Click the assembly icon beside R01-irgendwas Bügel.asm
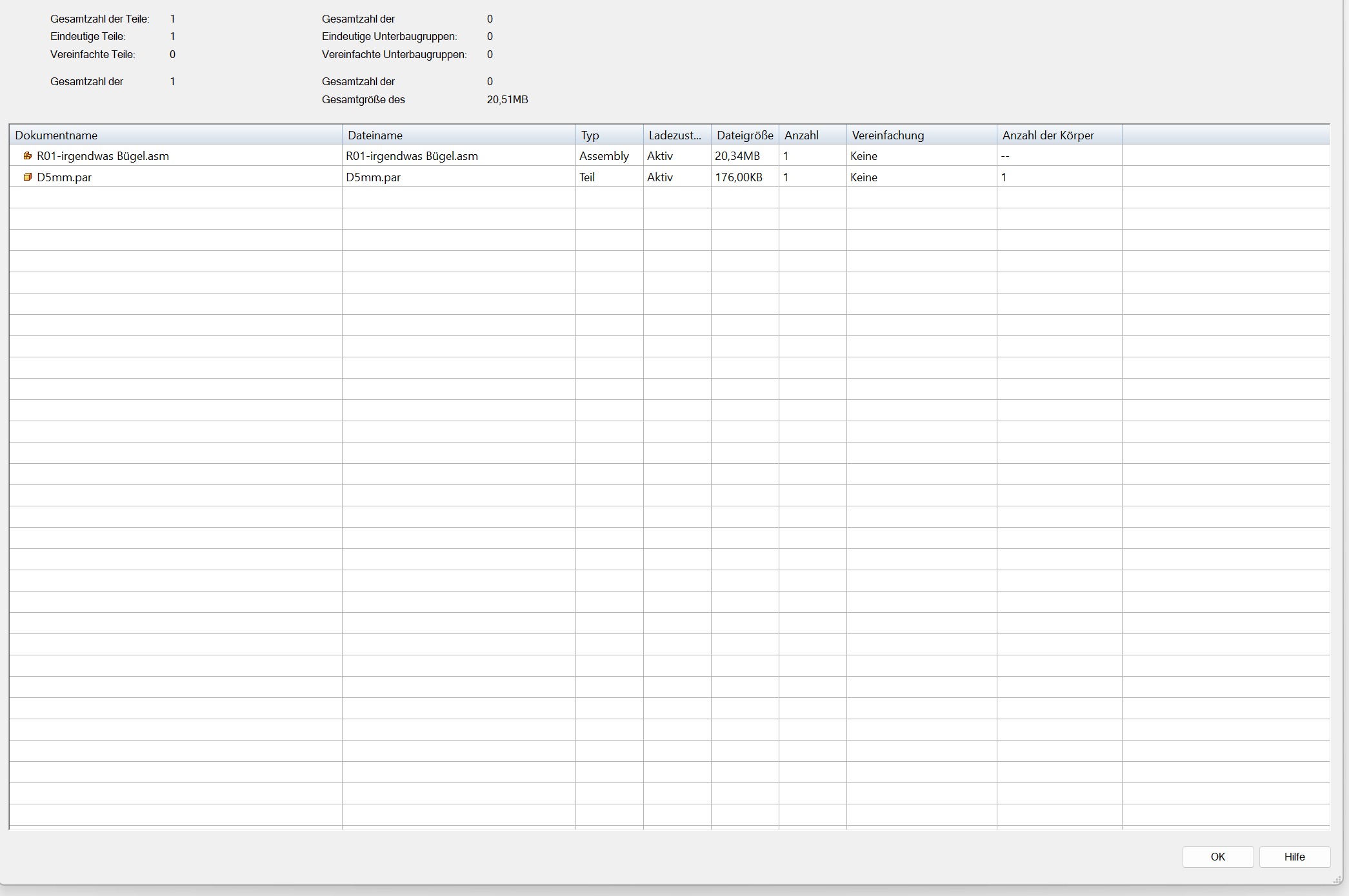This screenshot has height=896, width=1349. point(28,155)
